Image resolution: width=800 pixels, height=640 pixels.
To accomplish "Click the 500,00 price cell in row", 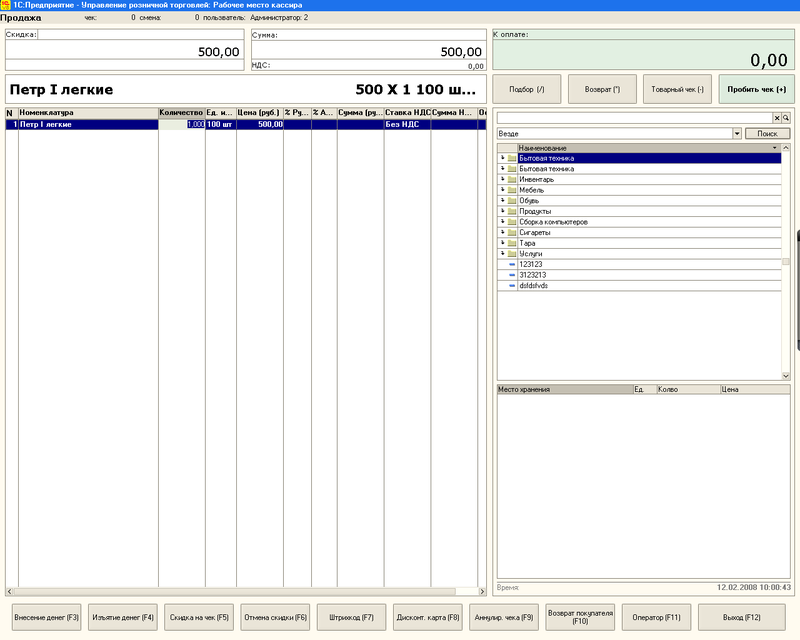I will (260, 125).
